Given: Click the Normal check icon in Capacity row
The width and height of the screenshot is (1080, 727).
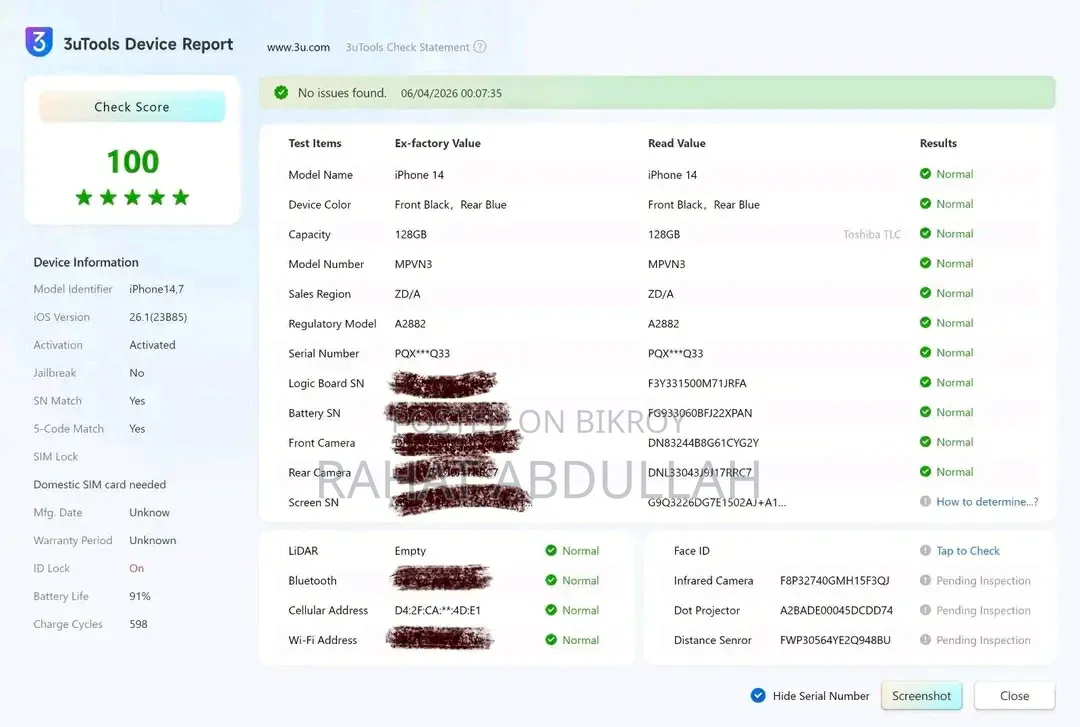Looking at the screenshot, I should tap(925, 234).
